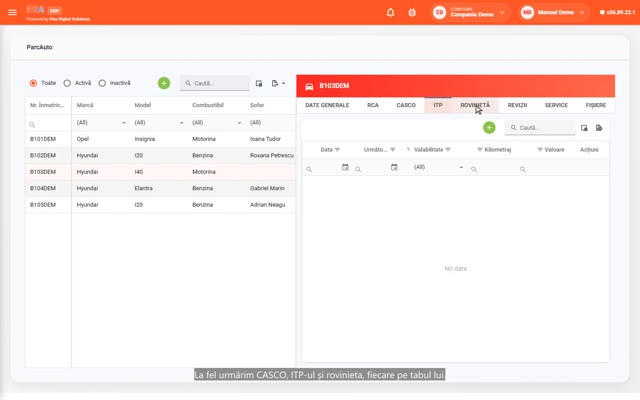Image resolution: width=640 pixels, height=400 pixels.
Task: Sort by the Nr. Înmatric... column header
Action: [x=47, y=105]
